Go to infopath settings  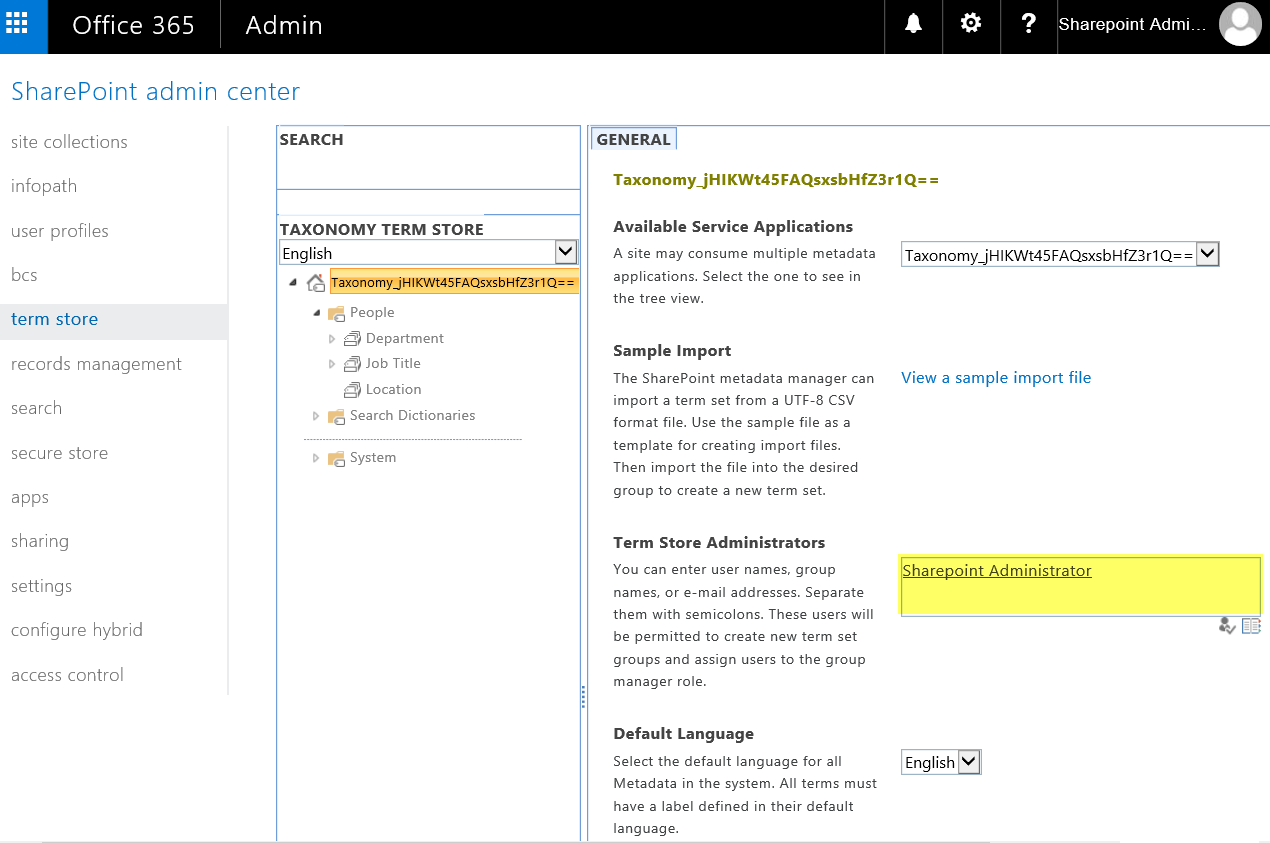point(44,186)
